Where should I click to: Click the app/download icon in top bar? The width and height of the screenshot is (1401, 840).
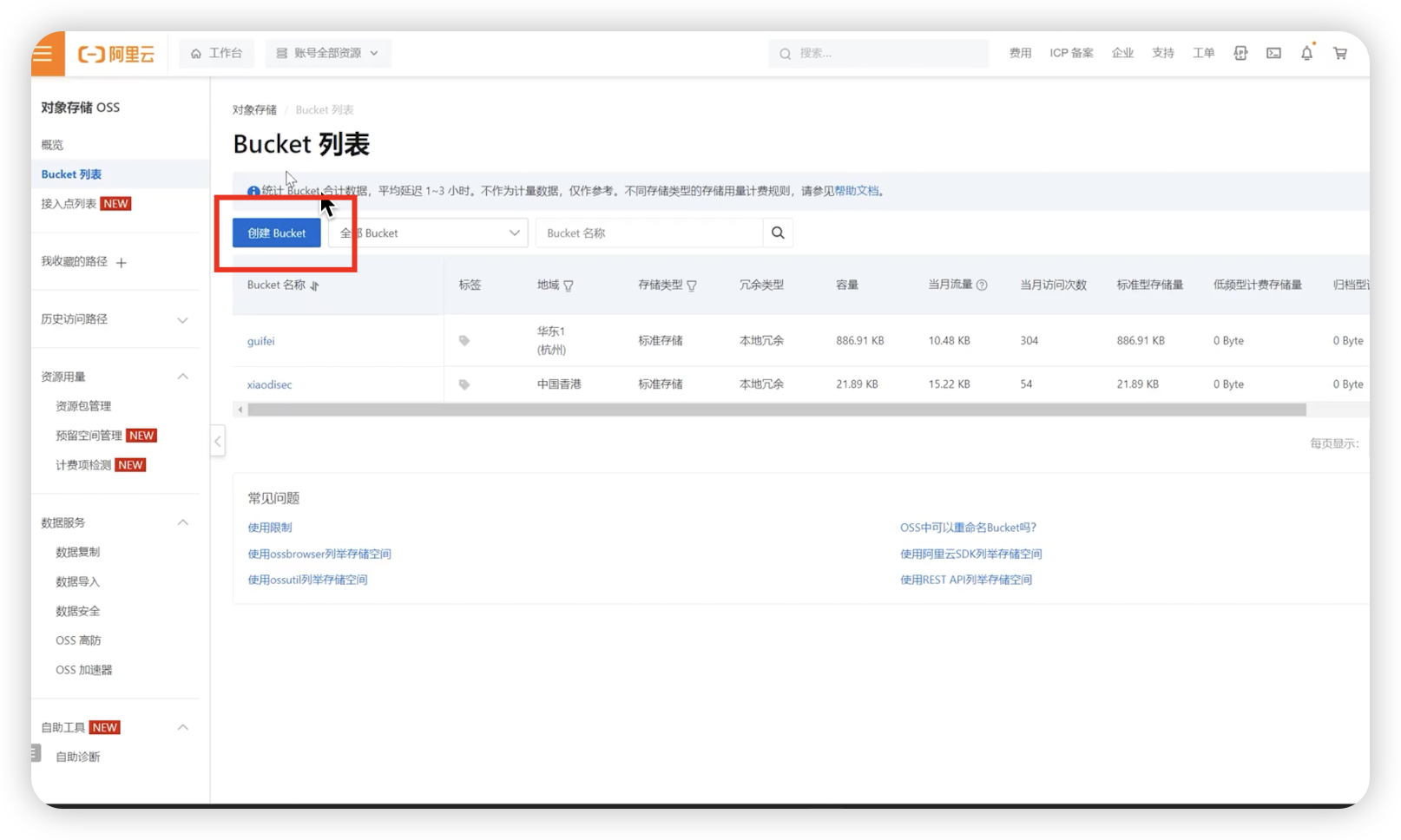coord(1240,53)
